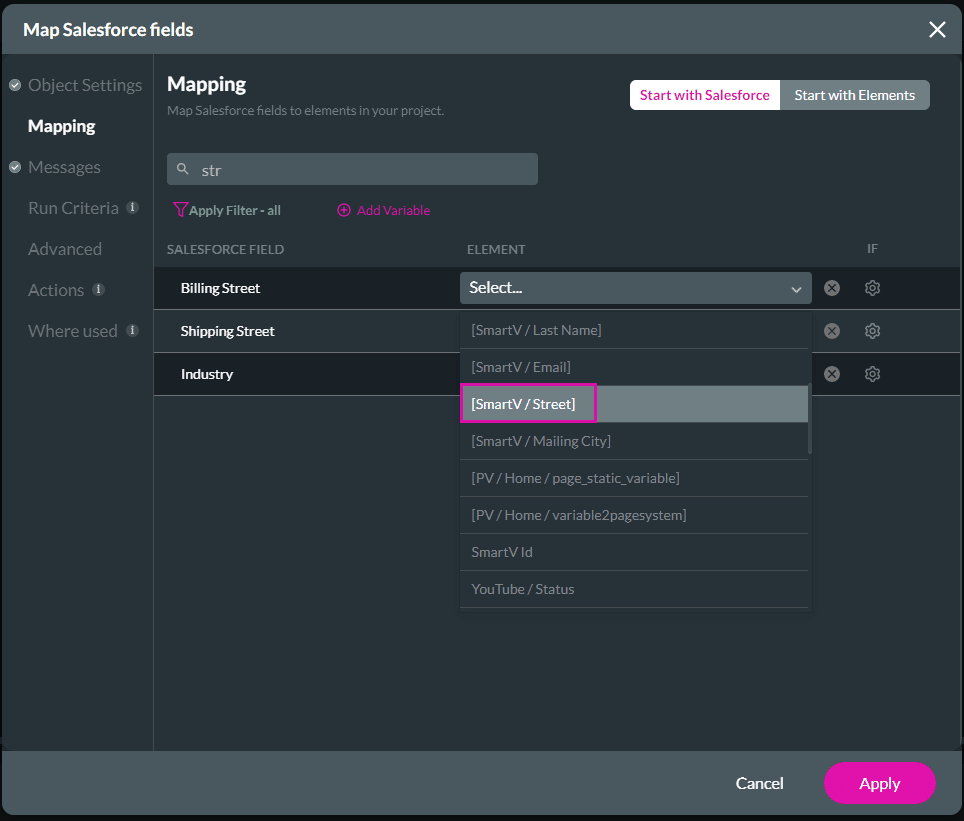Select YouTube Status from the dropdown
964x821 pixels.
[522, 588]
